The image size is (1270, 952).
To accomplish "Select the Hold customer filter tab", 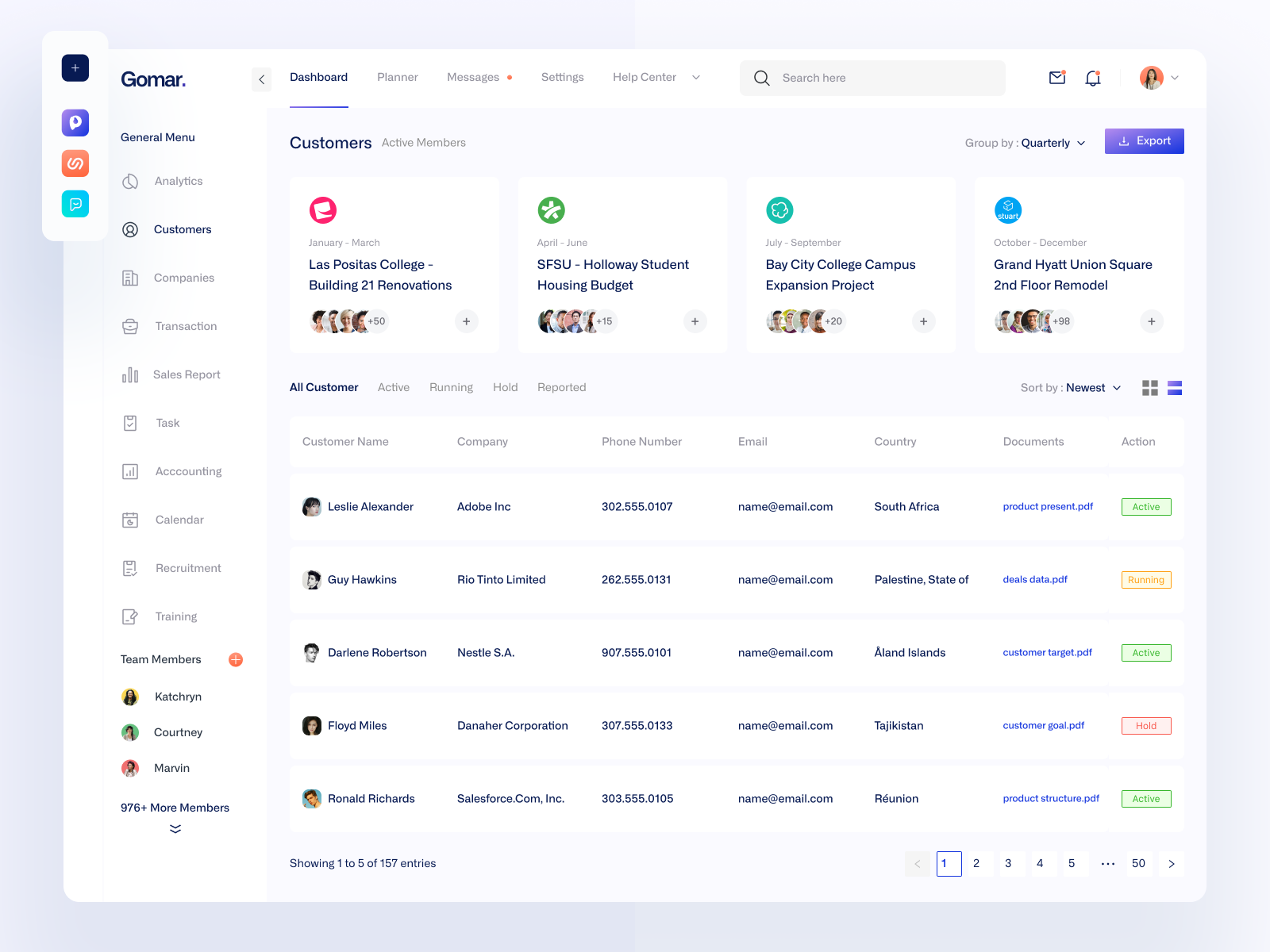I will pos(505,387).
